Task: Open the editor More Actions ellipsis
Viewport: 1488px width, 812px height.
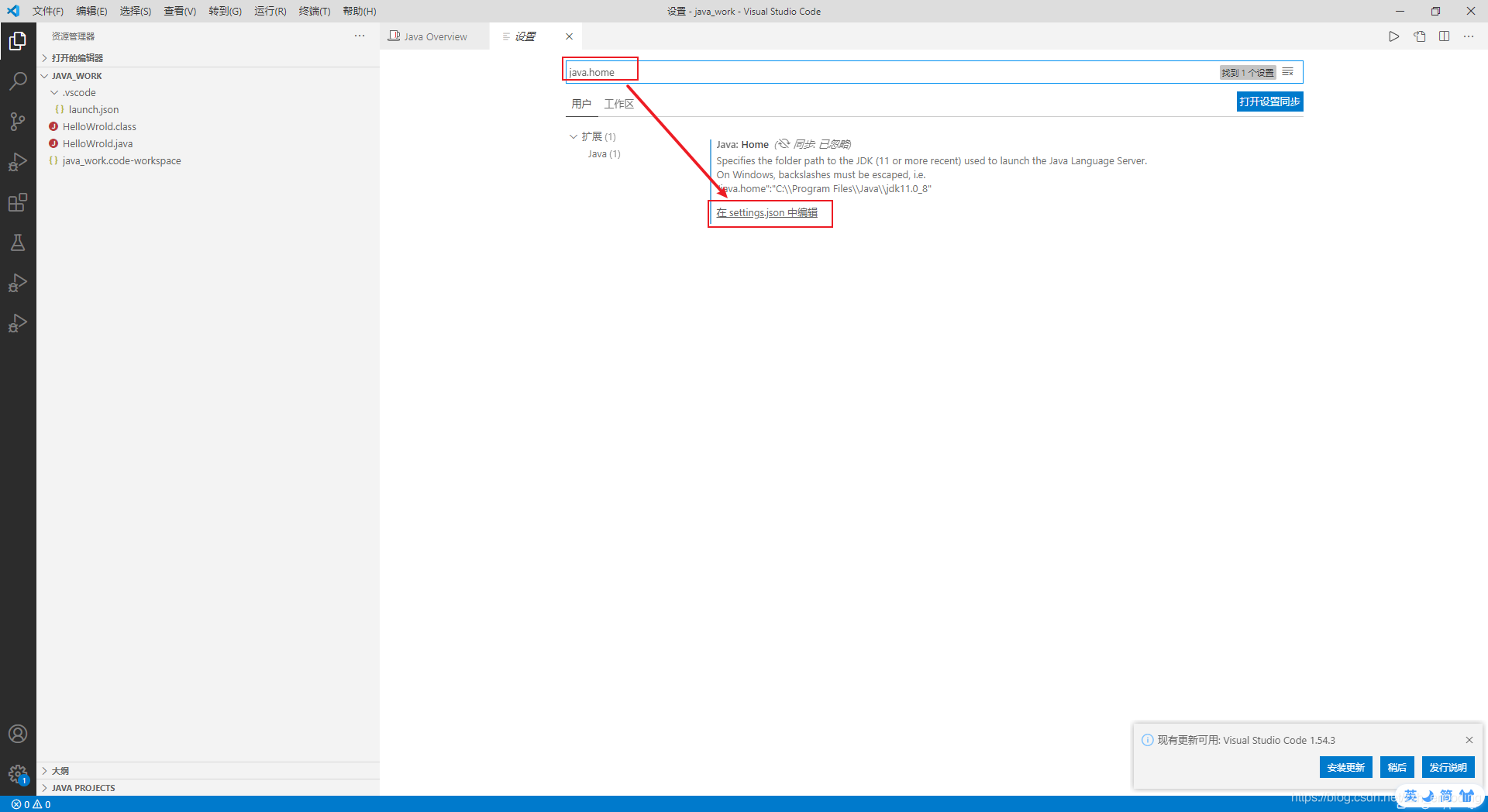Action: tap(1469, 36)
